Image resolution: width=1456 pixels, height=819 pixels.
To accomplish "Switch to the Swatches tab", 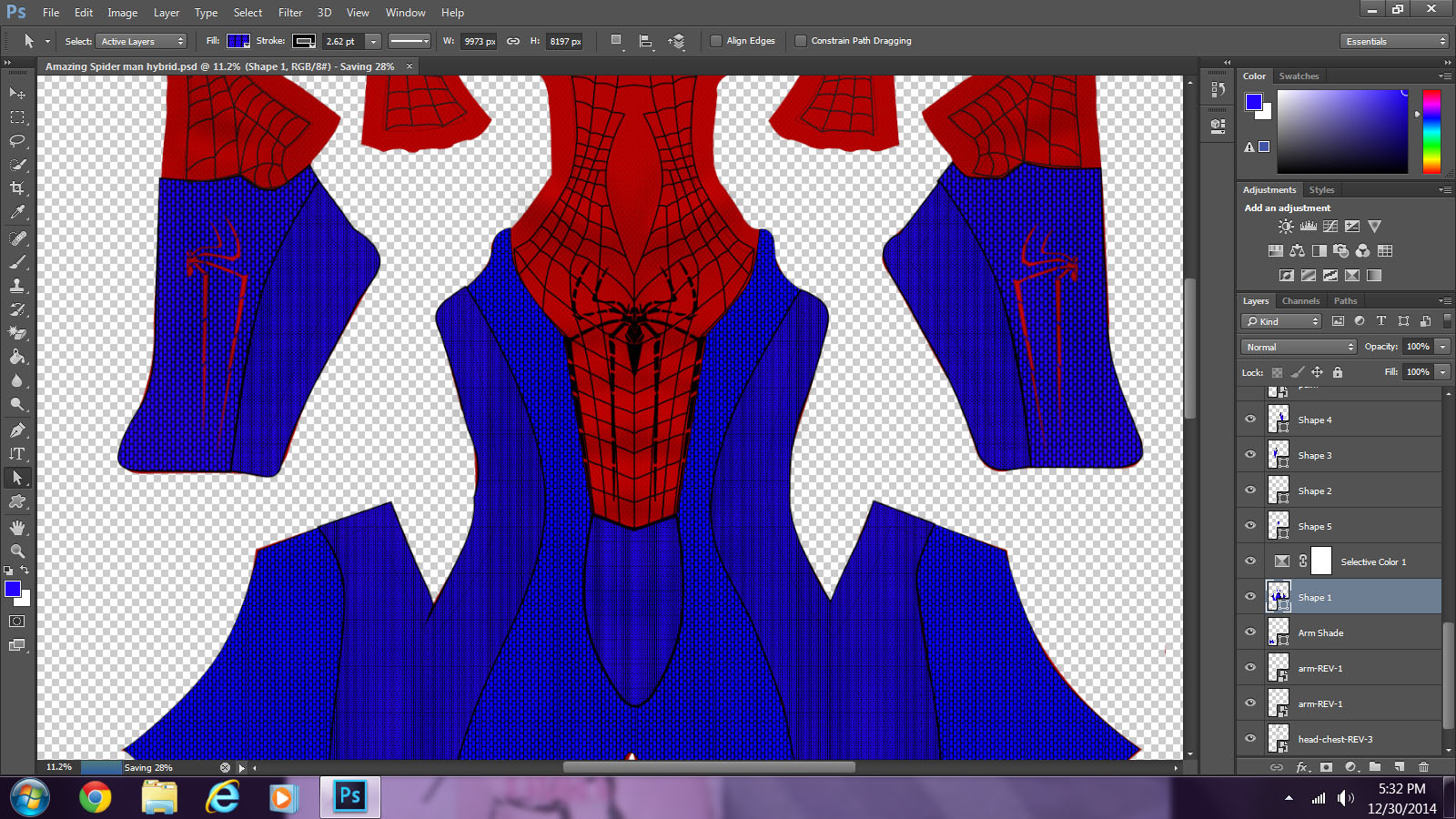I will coord(1299,76).
